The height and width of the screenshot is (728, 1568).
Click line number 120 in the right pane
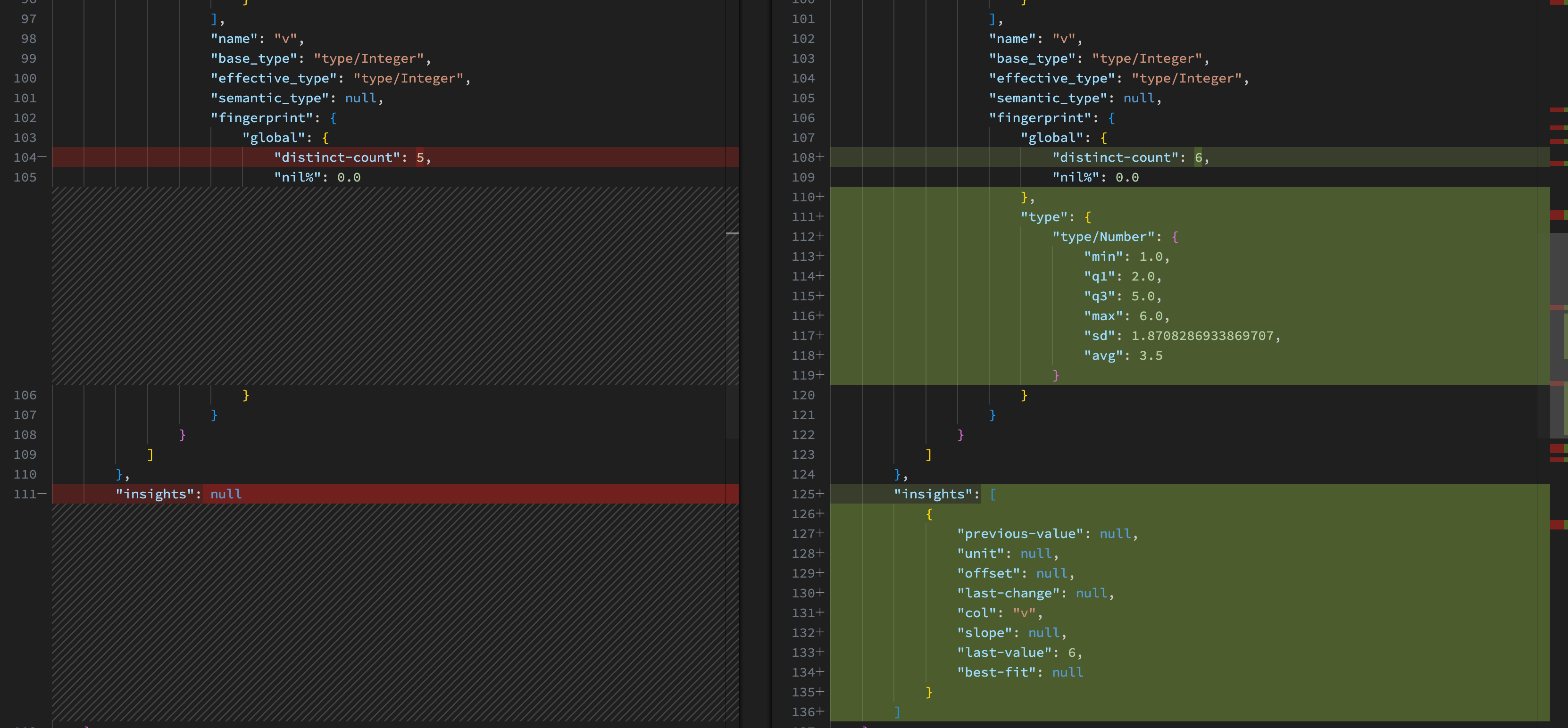coord(803,395)
